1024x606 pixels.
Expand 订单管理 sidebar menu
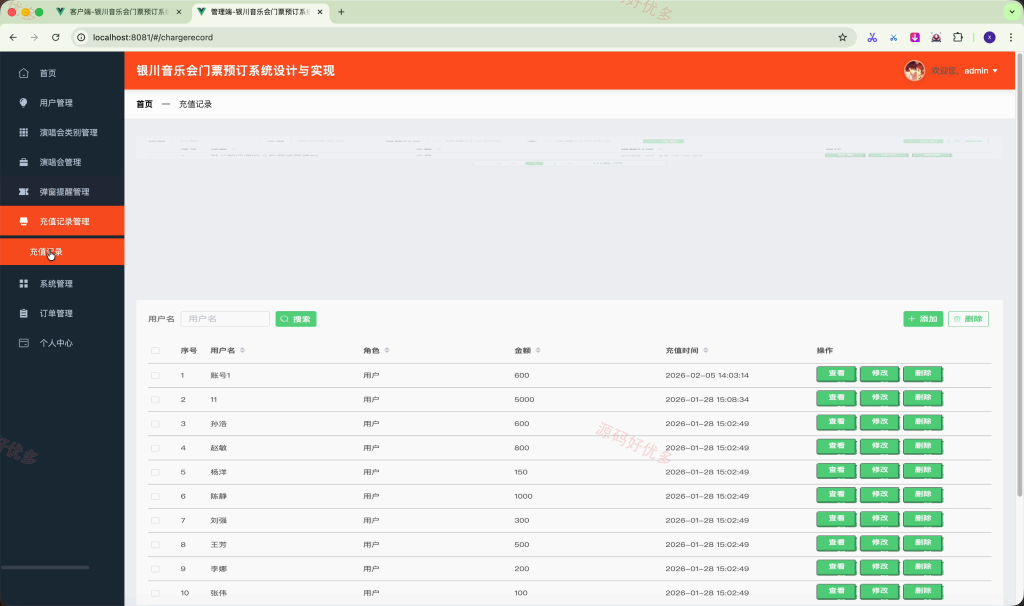(x=62, y=313)
